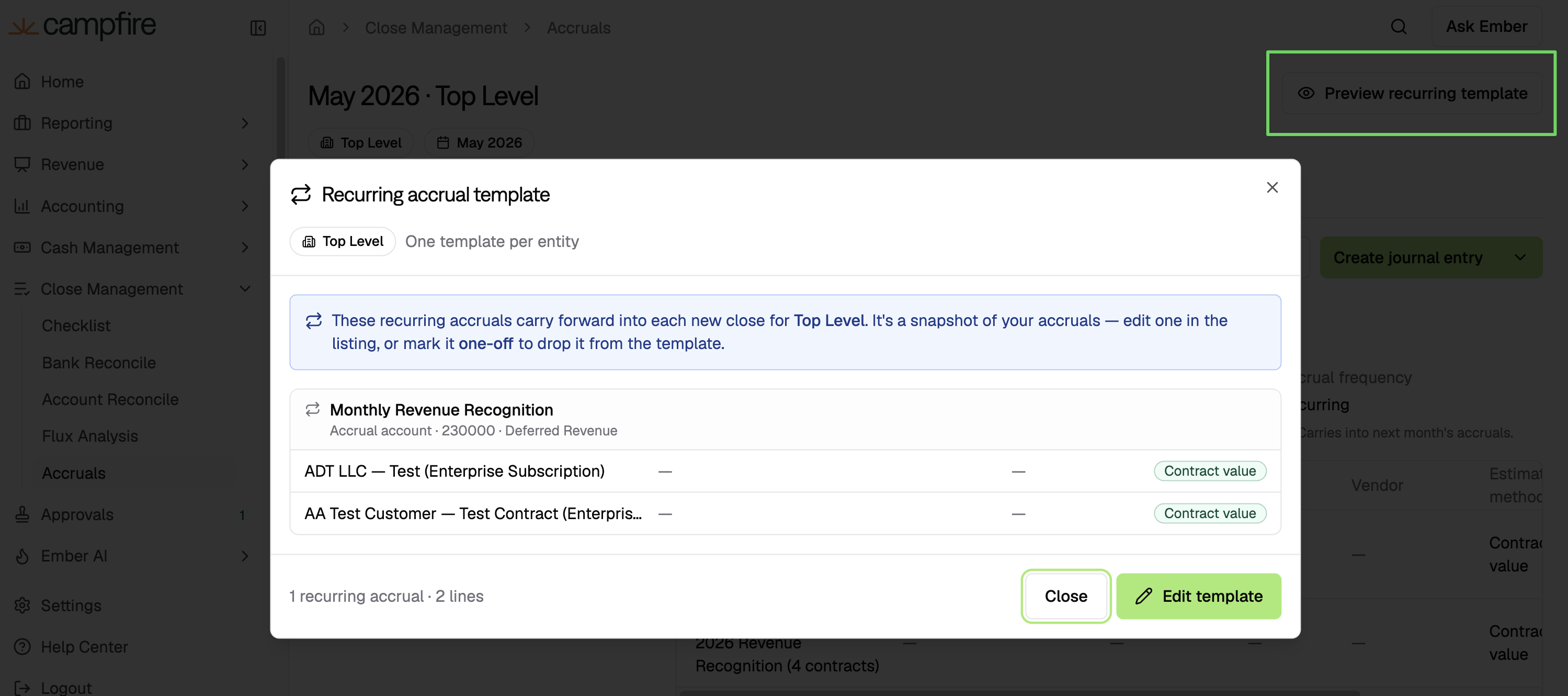
Task: Click the Monthly Revenue Recognition recurring icon
Action: pyautogui.click(x=312, y=409)
